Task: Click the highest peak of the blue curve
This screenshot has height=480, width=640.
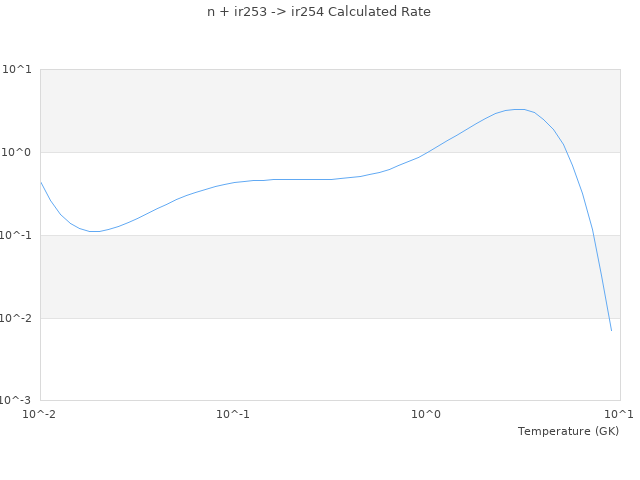Action: click(x=518, y=109)
